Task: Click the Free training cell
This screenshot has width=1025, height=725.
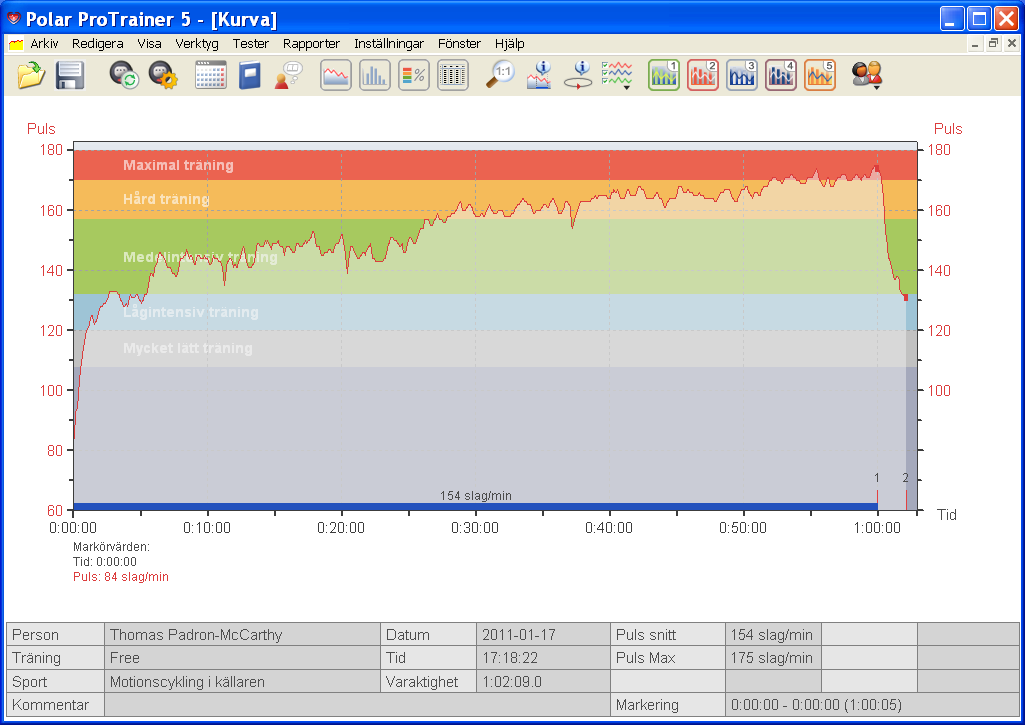Action: pyautogui.click(x=243, y=658)
